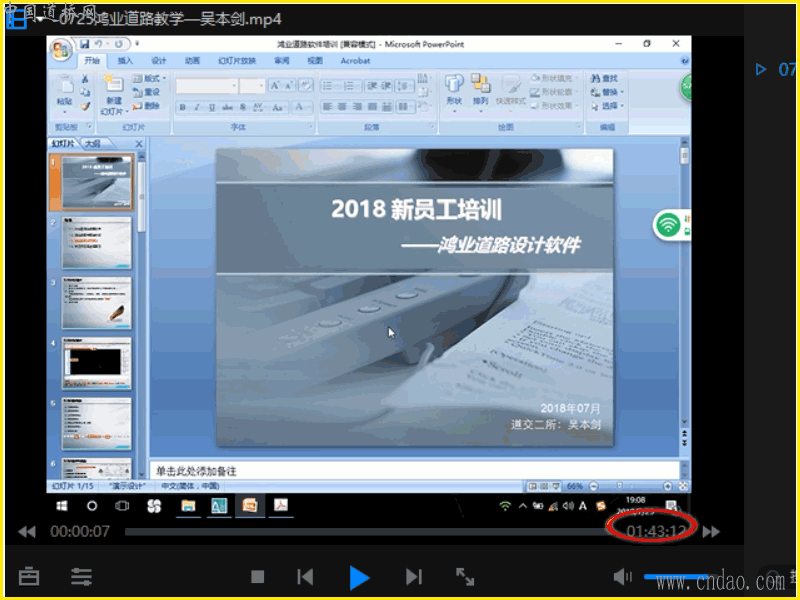Click 查找 find in the editing group

[605, 78]
